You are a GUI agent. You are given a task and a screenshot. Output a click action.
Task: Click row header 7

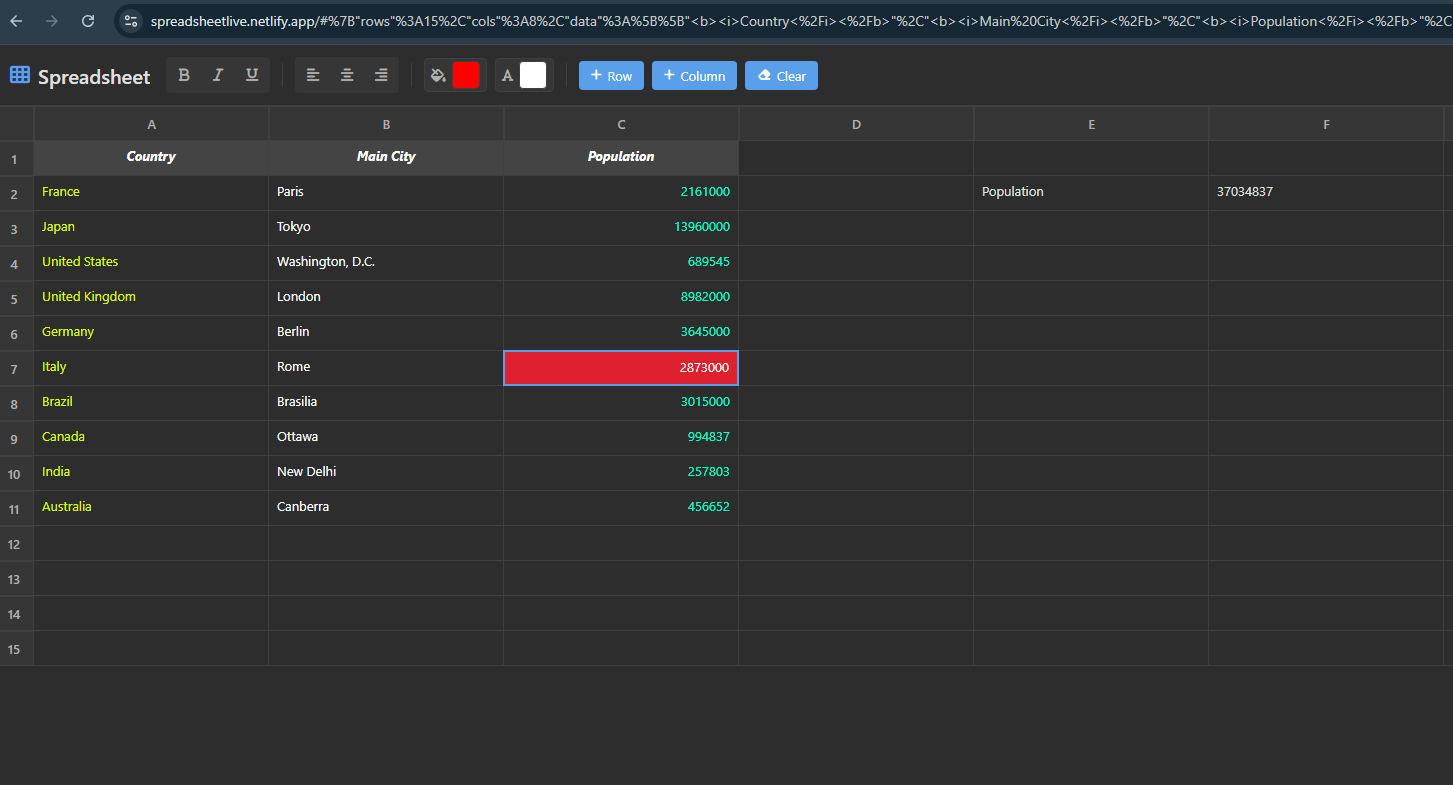click(x=15, y=367)
